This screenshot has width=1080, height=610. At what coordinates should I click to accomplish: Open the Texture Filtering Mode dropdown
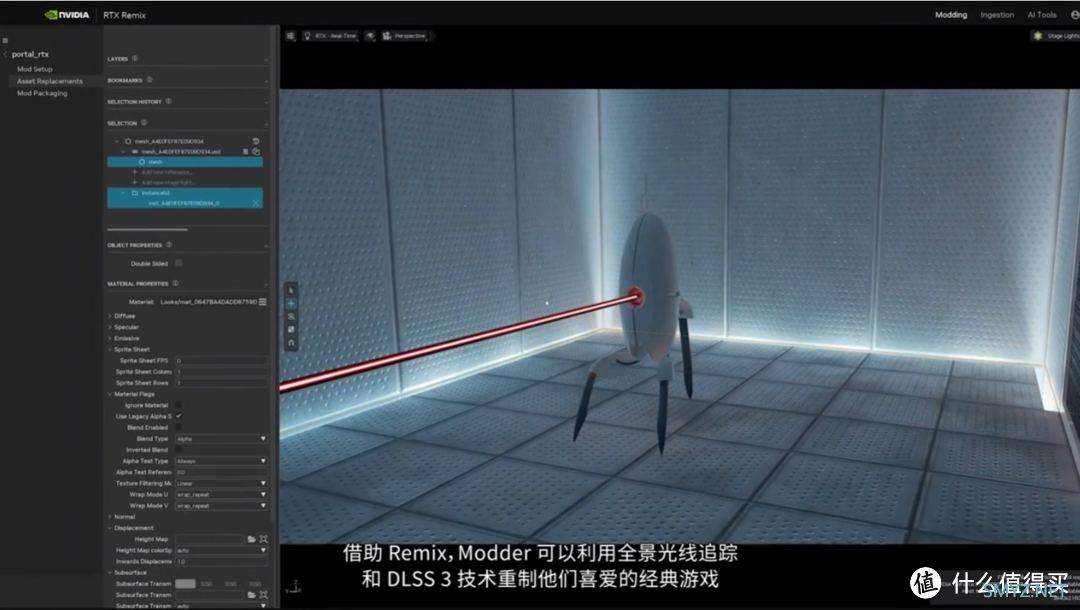coord(221,483)
